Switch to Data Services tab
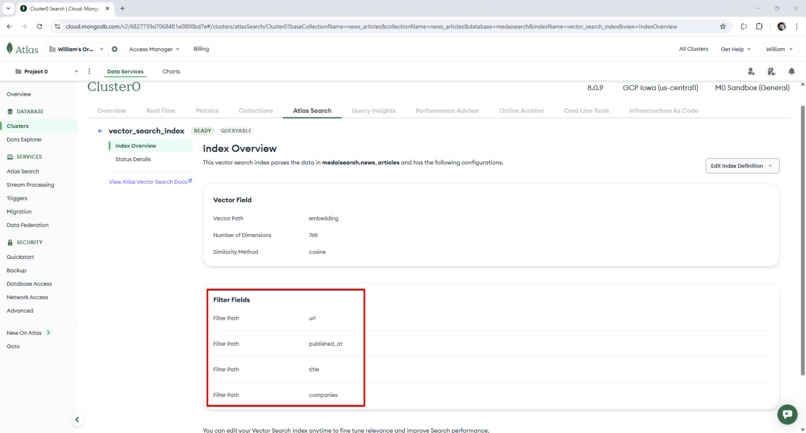 [125, 71]
